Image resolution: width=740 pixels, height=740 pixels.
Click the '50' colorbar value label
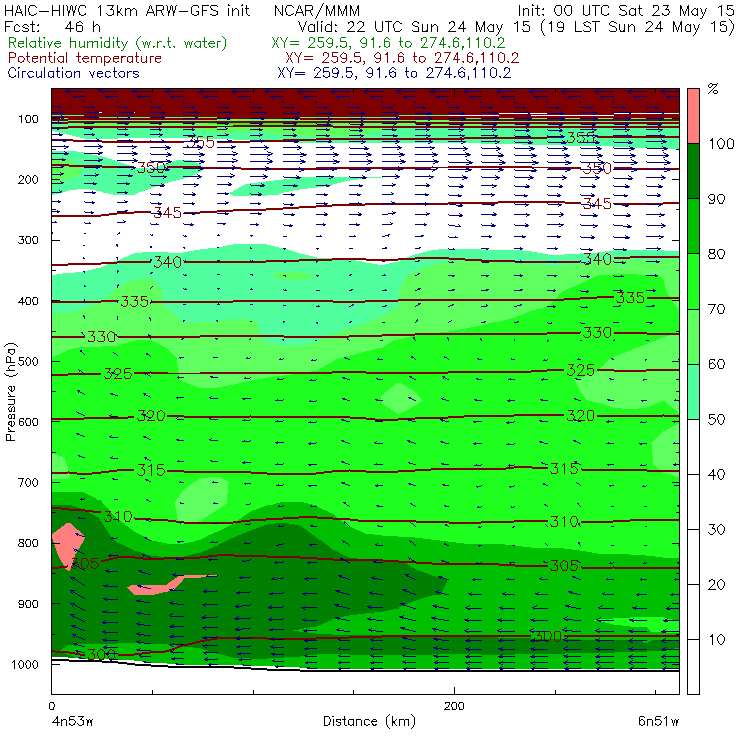click(717, 420)
